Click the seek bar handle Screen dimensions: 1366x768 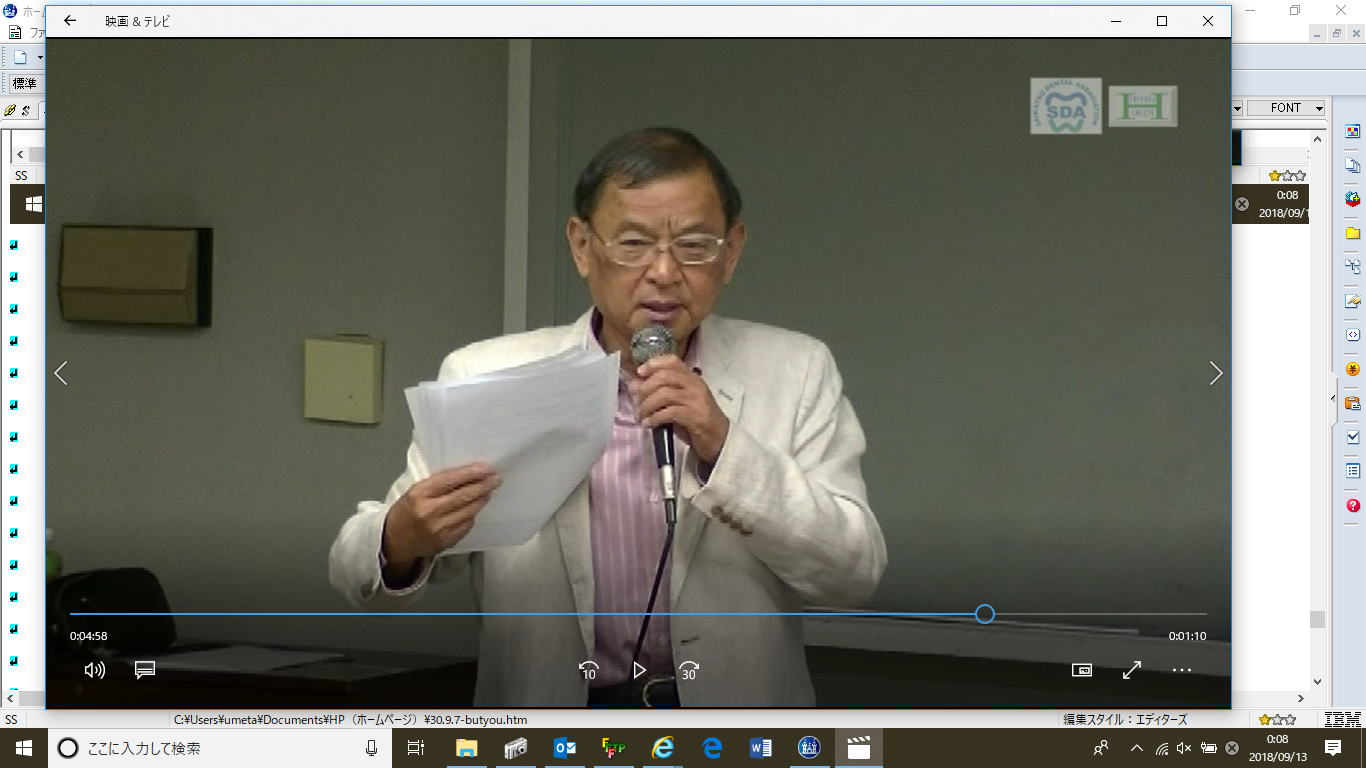[x=985, y=614]
